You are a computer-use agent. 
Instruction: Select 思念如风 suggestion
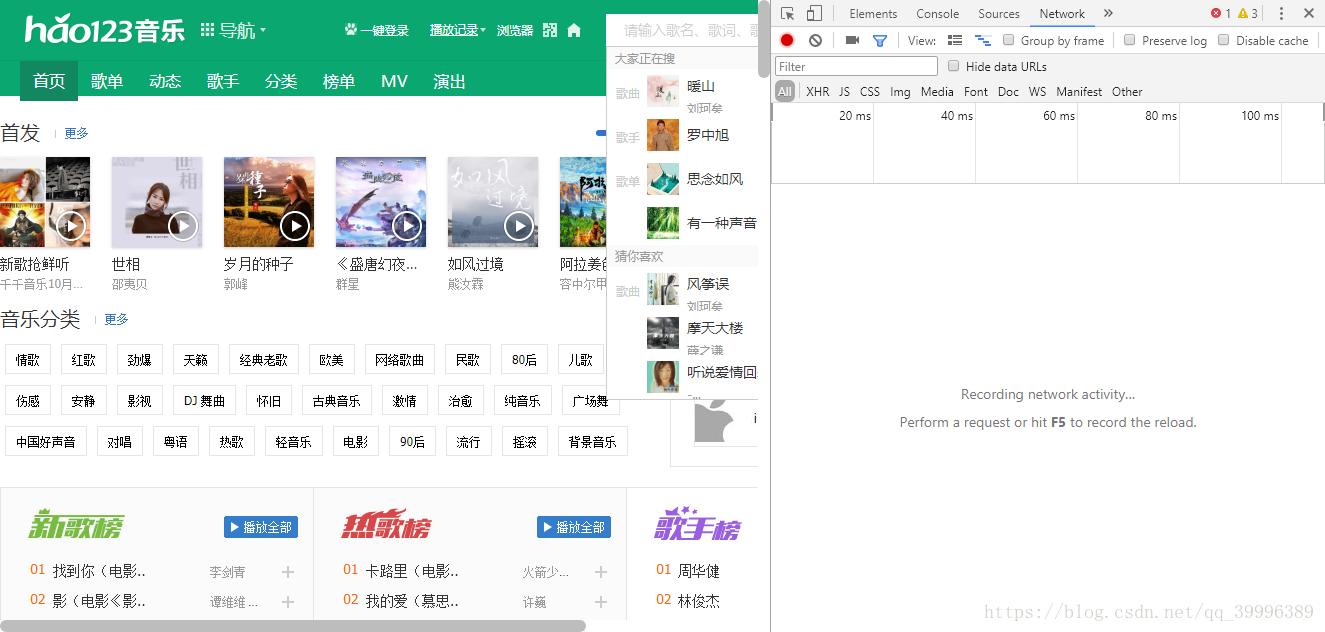tap(715, 179)
